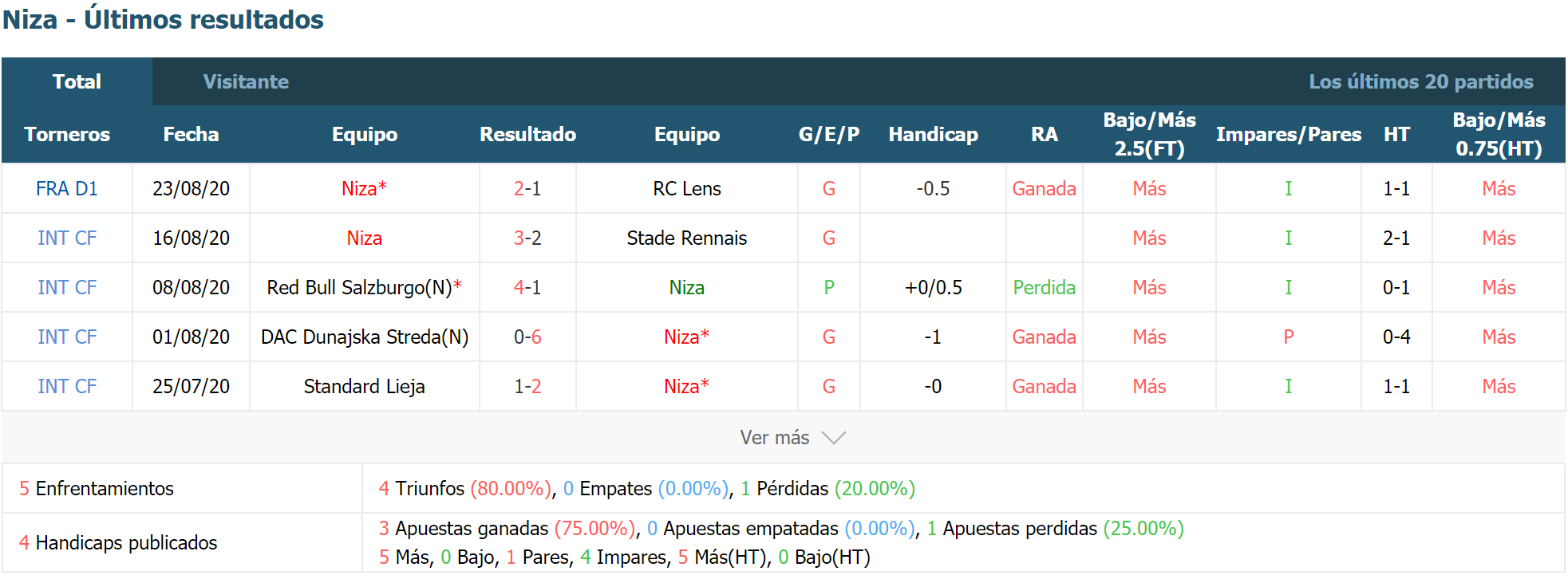Open DAC Dunajska Streda(N) team link
Image resolution: width=1568 pixels, height=579 pixels.
coord(365,337)
